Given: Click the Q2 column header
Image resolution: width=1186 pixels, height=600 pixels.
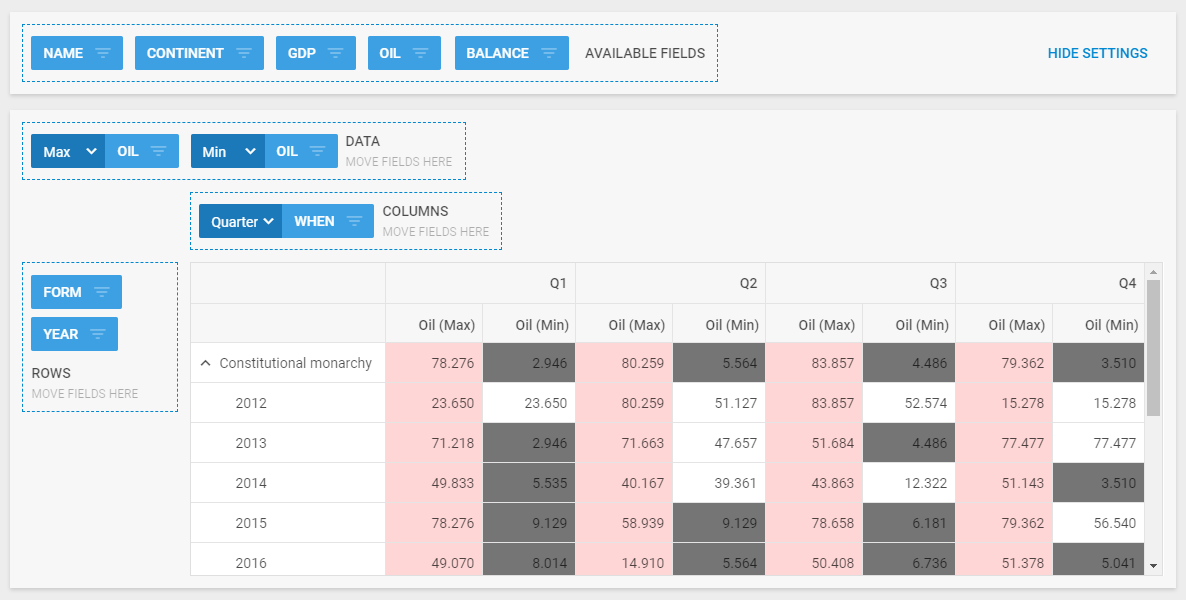Looking at the screenshot, I should 670,283.
